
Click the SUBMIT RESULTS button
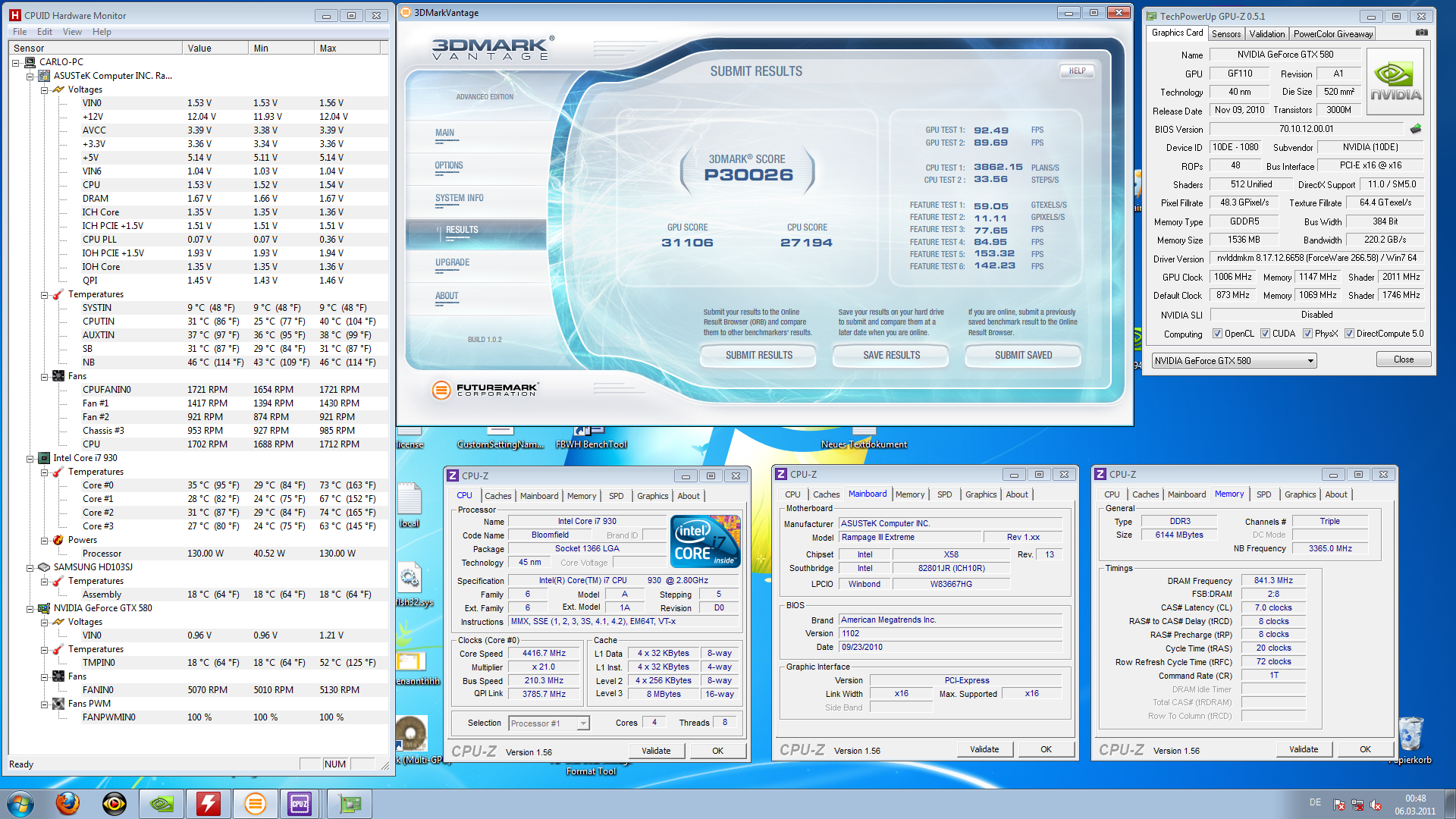coord(758,355)
